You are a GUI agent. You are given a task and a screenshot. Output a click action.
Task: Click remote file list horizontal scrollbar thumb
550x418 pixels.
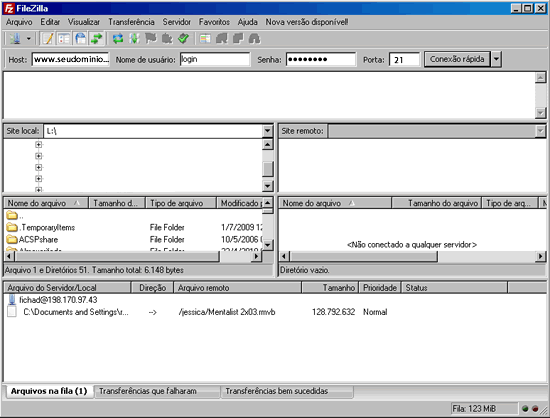coord(364,256)
